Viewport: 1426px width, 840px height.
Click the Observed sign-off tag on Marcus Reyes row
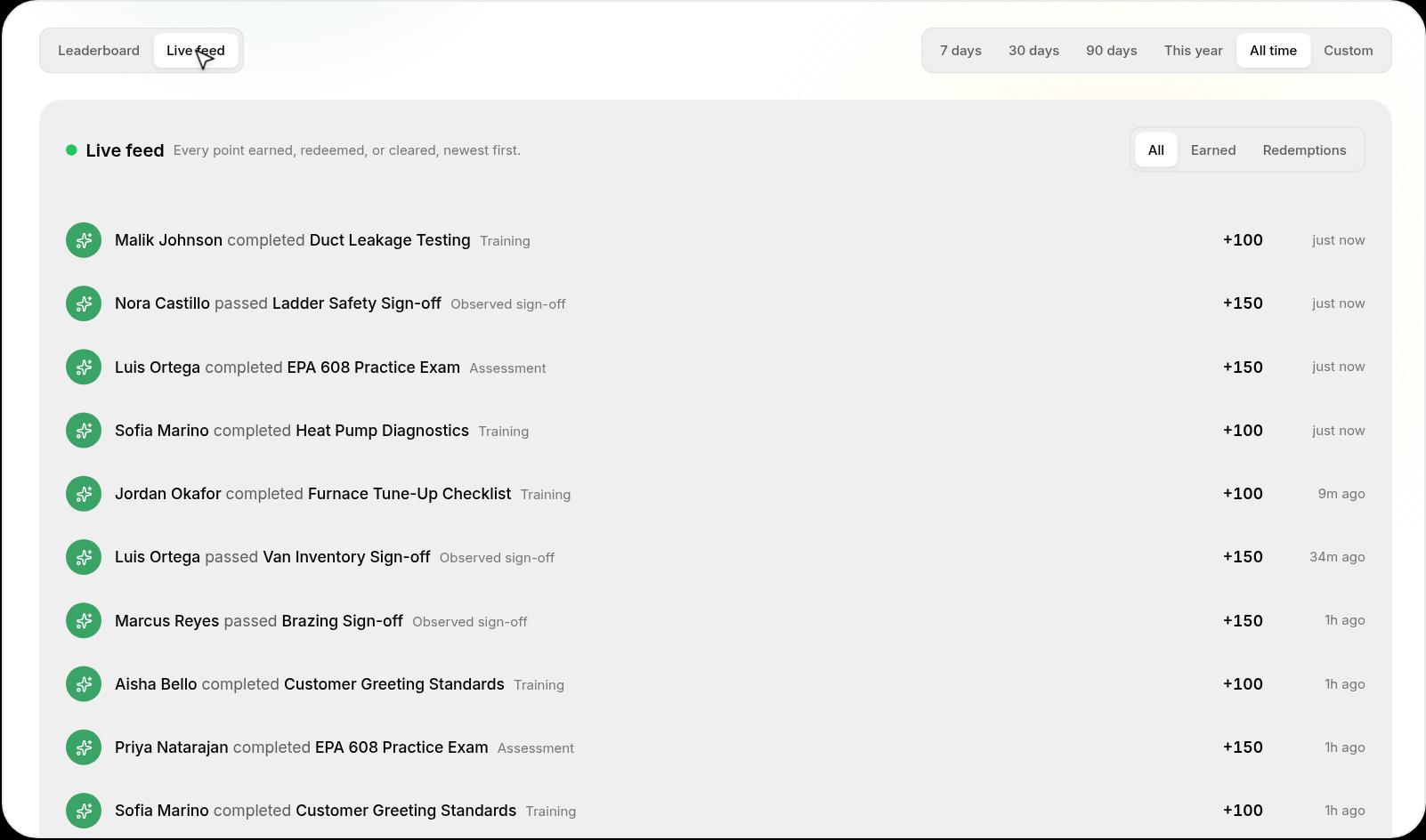coord(470,622)
